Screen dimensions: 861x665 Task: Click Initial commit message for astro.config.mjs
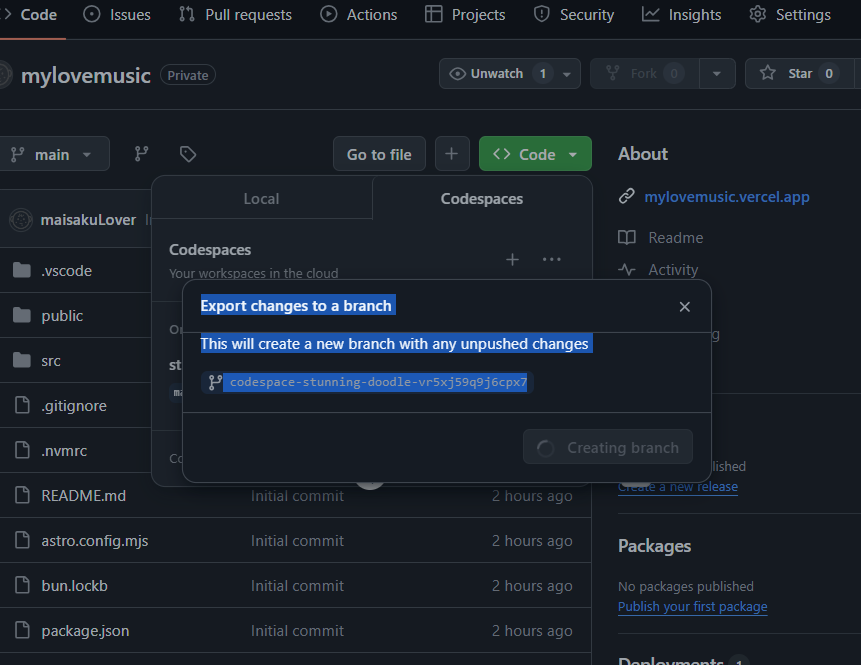click(x=297, y=541)
